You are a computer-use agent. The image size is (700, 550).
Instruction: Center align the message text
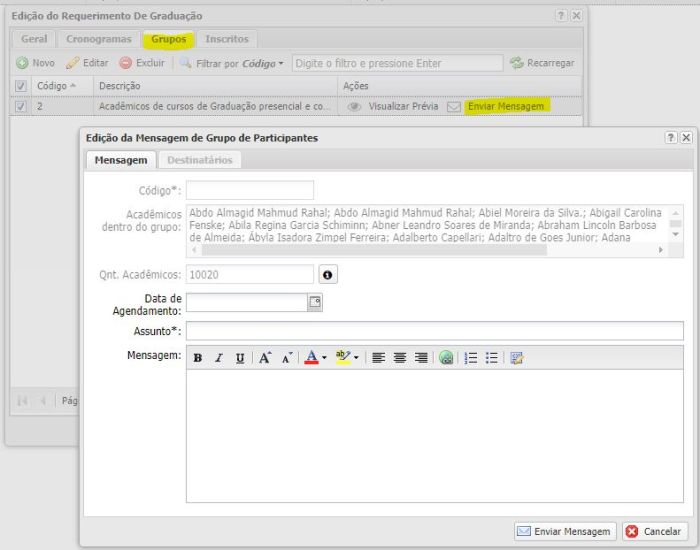pos(400,357)
